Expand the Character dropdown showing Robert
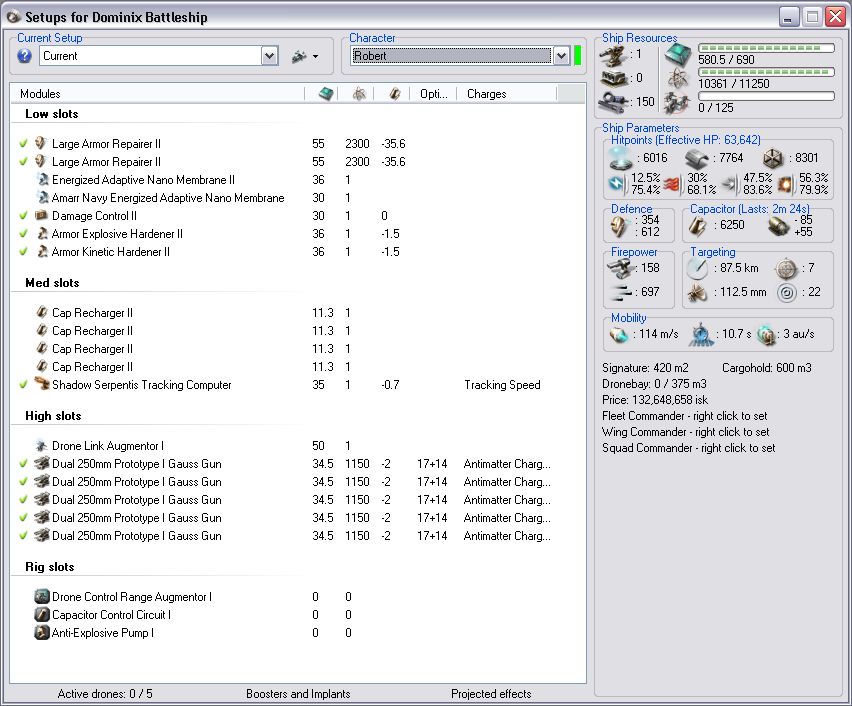852x706 pixels. 561,57
